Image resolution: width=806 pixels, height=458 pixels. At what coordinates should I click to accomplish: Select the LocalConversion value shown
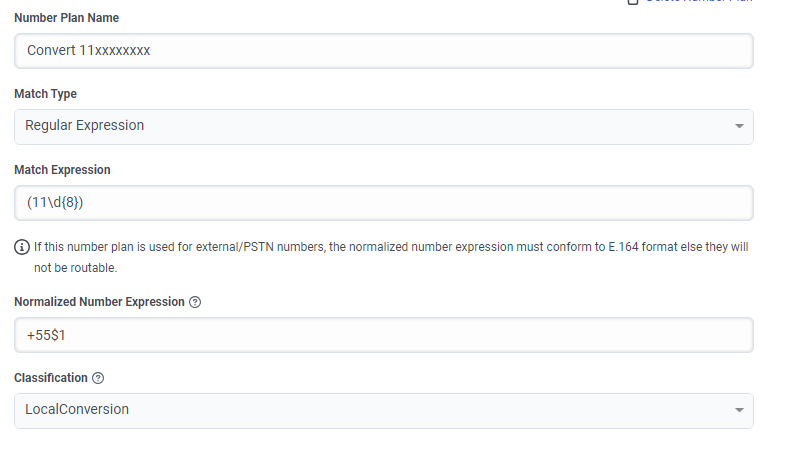77,409
